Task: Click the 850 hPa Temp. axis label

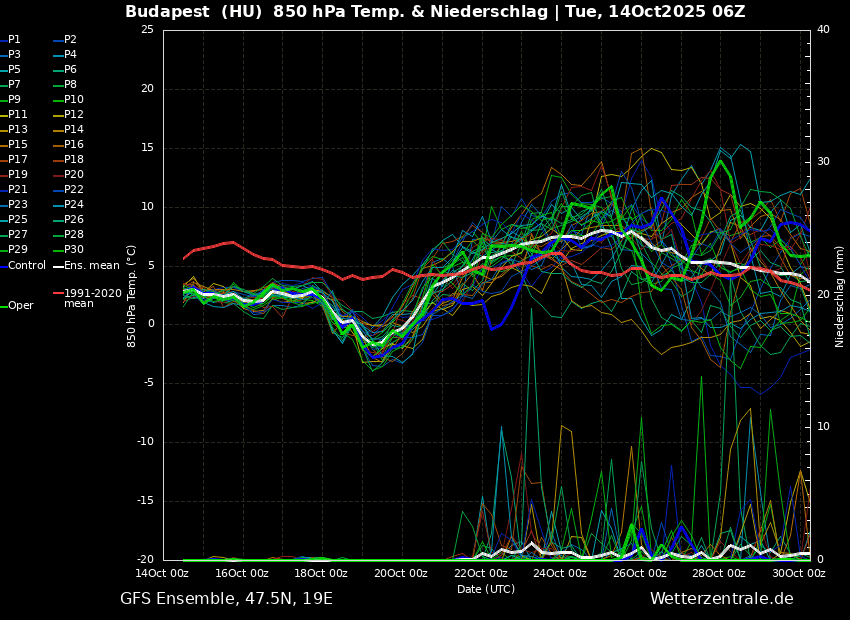Action: click(x=132, y=296)
